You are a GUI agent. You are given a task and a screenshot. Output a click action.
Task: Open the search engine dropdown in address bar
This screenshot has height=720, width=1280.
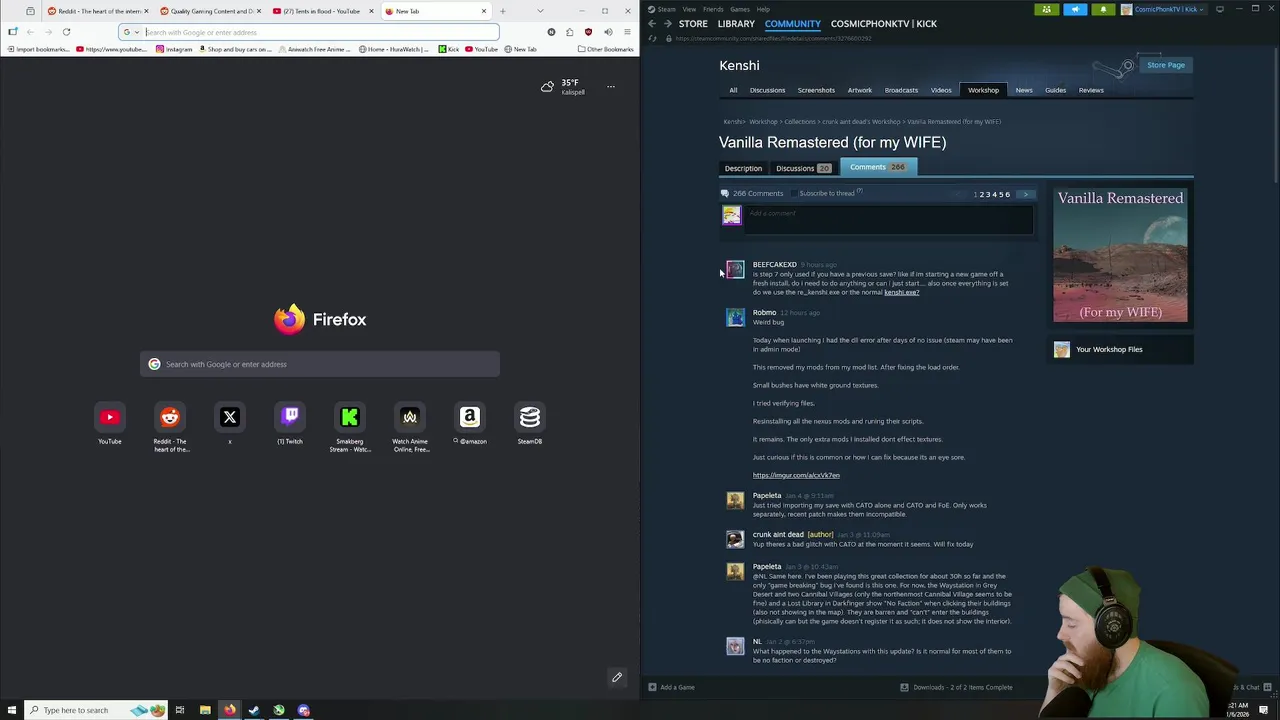[131, 32]
